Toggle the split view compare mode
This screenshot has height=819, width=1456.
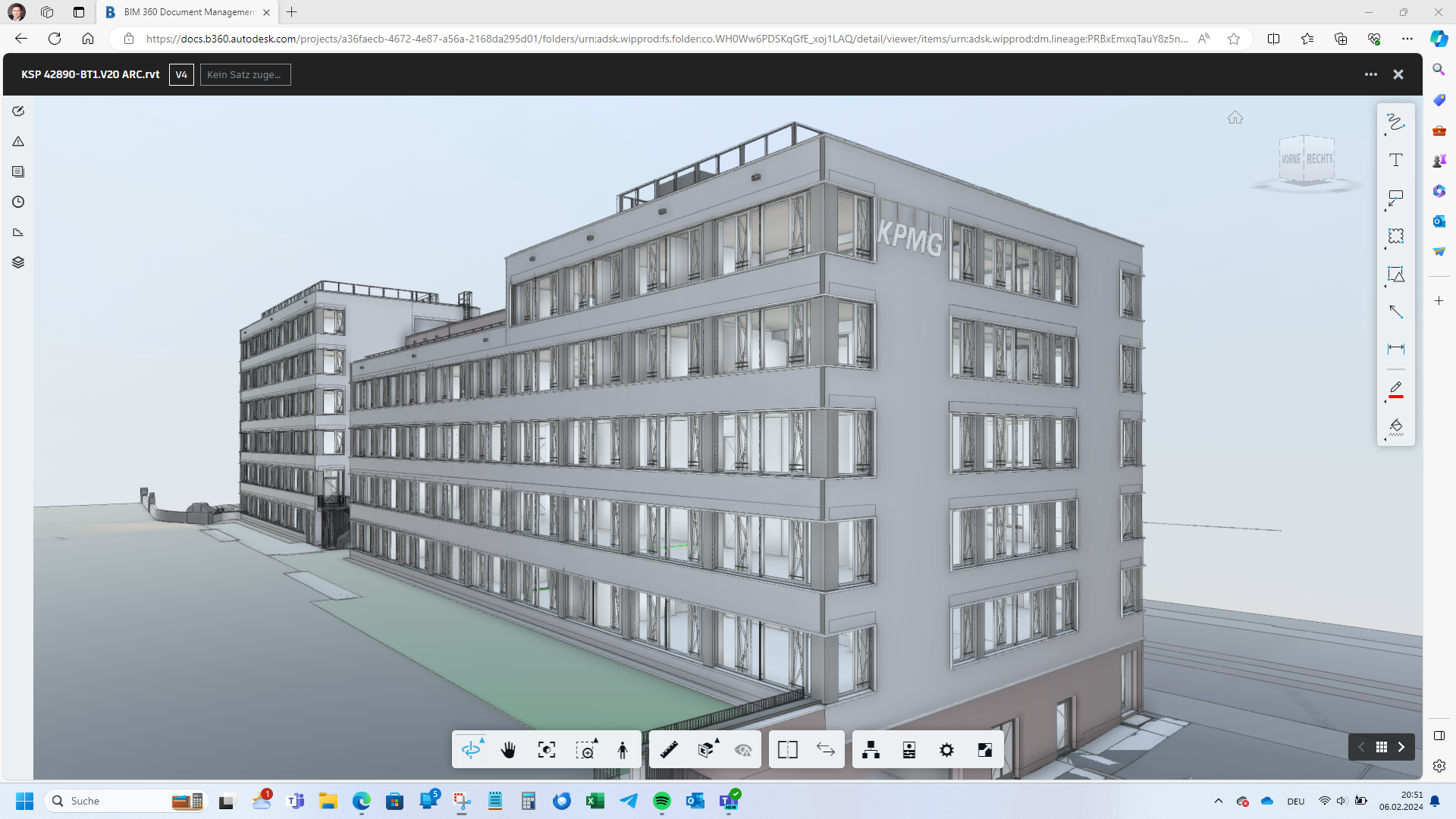(787, 750)
